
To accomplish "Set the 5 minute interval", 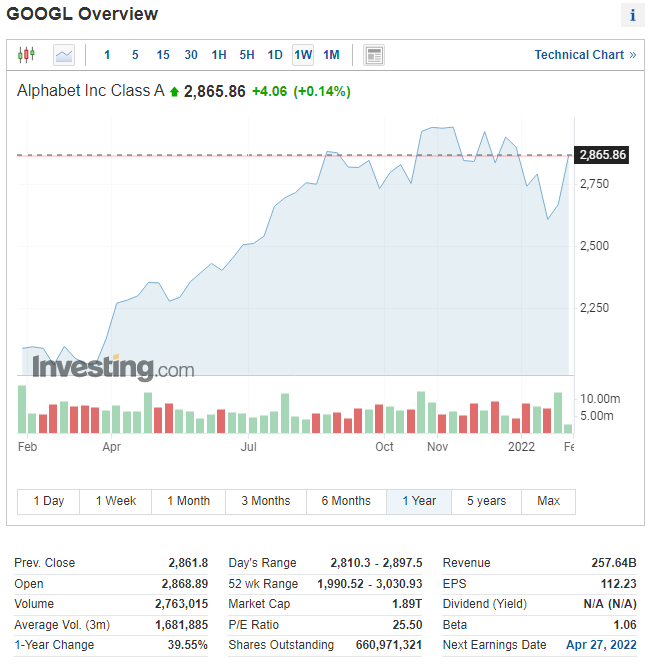I will 135,55.
